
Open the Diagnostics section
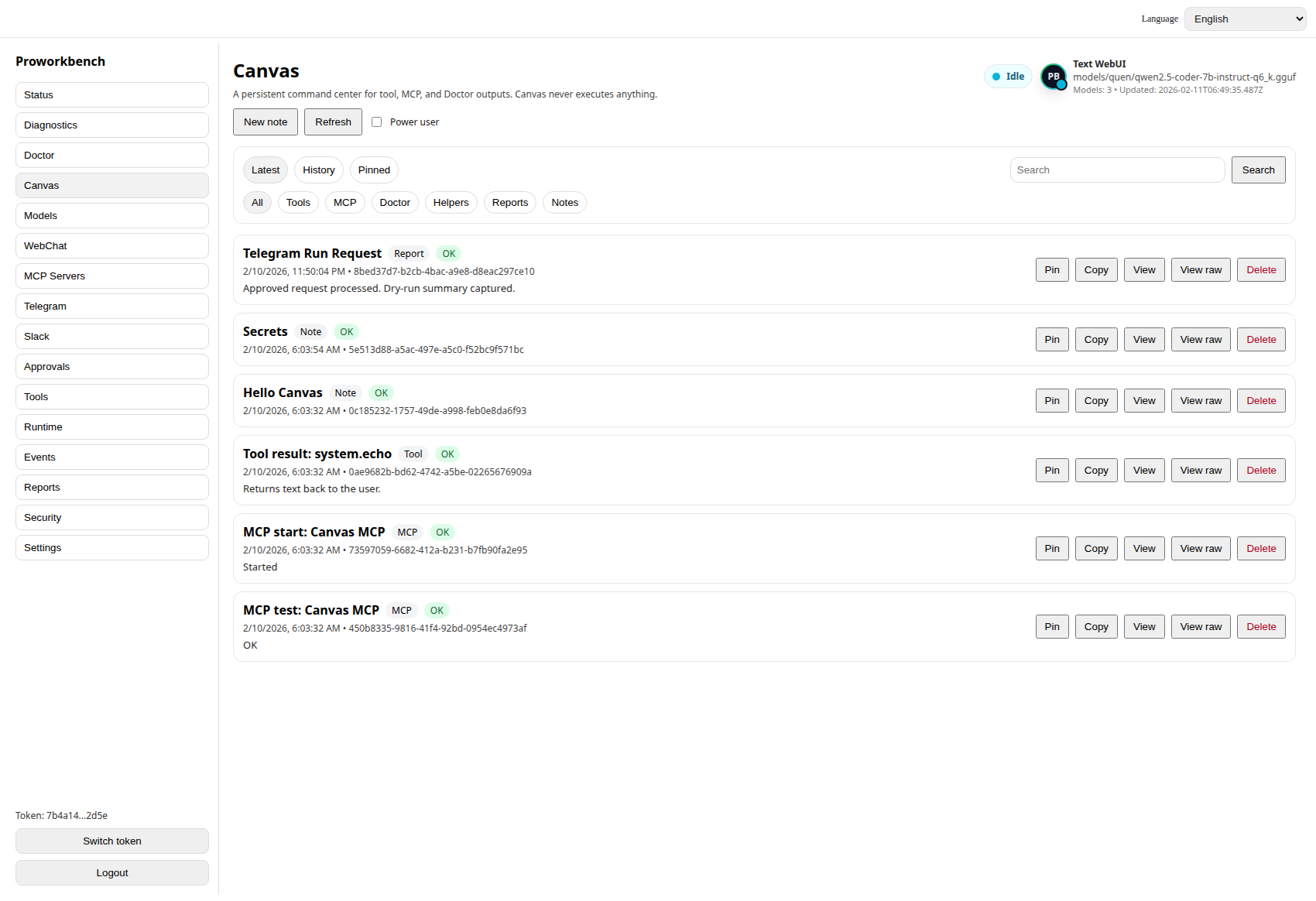tap(111, 125)
